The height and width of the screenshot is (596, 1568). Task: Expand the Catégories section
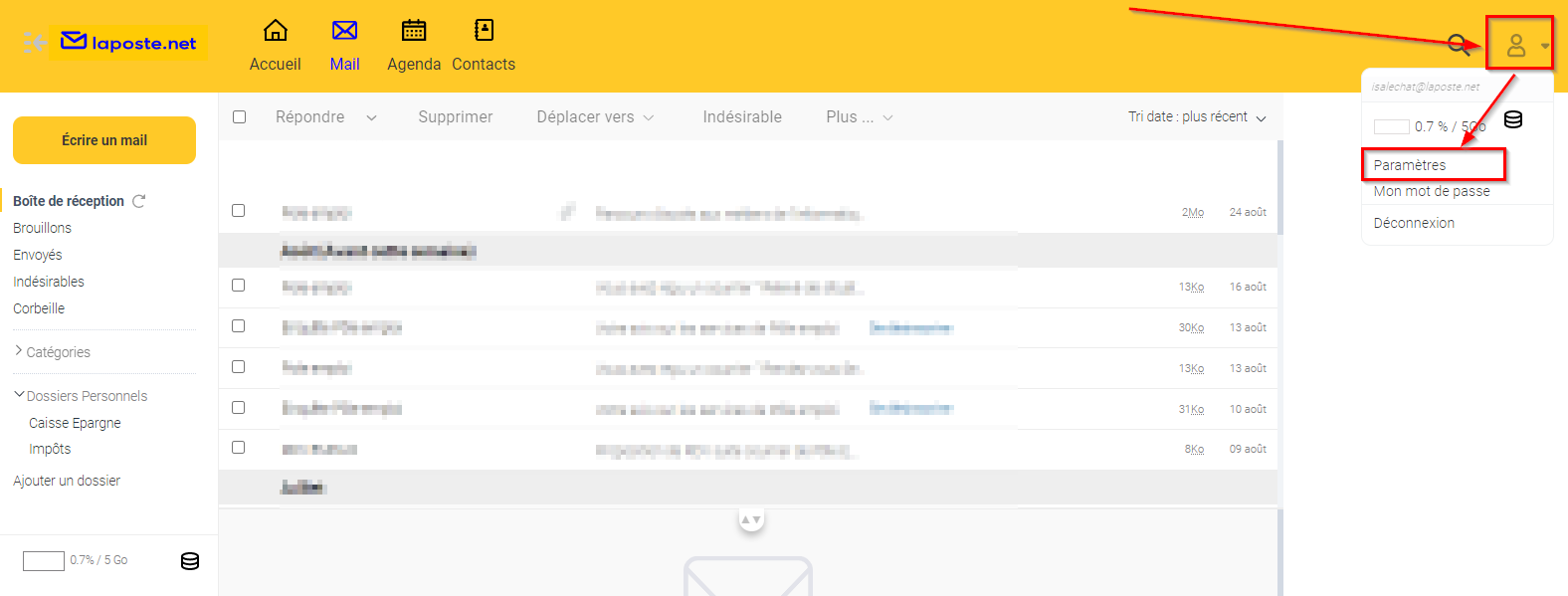click(x=52, y=351)
